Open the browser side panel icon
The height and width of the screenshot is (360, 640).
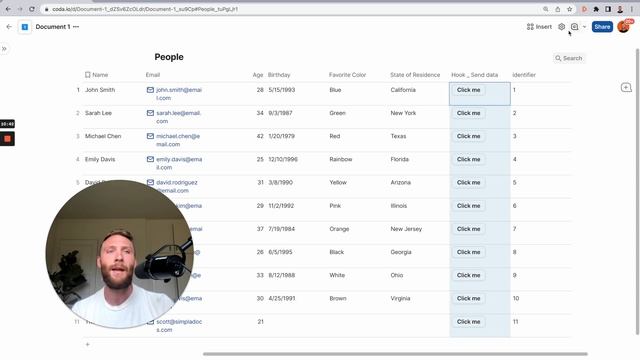[608, 9]
